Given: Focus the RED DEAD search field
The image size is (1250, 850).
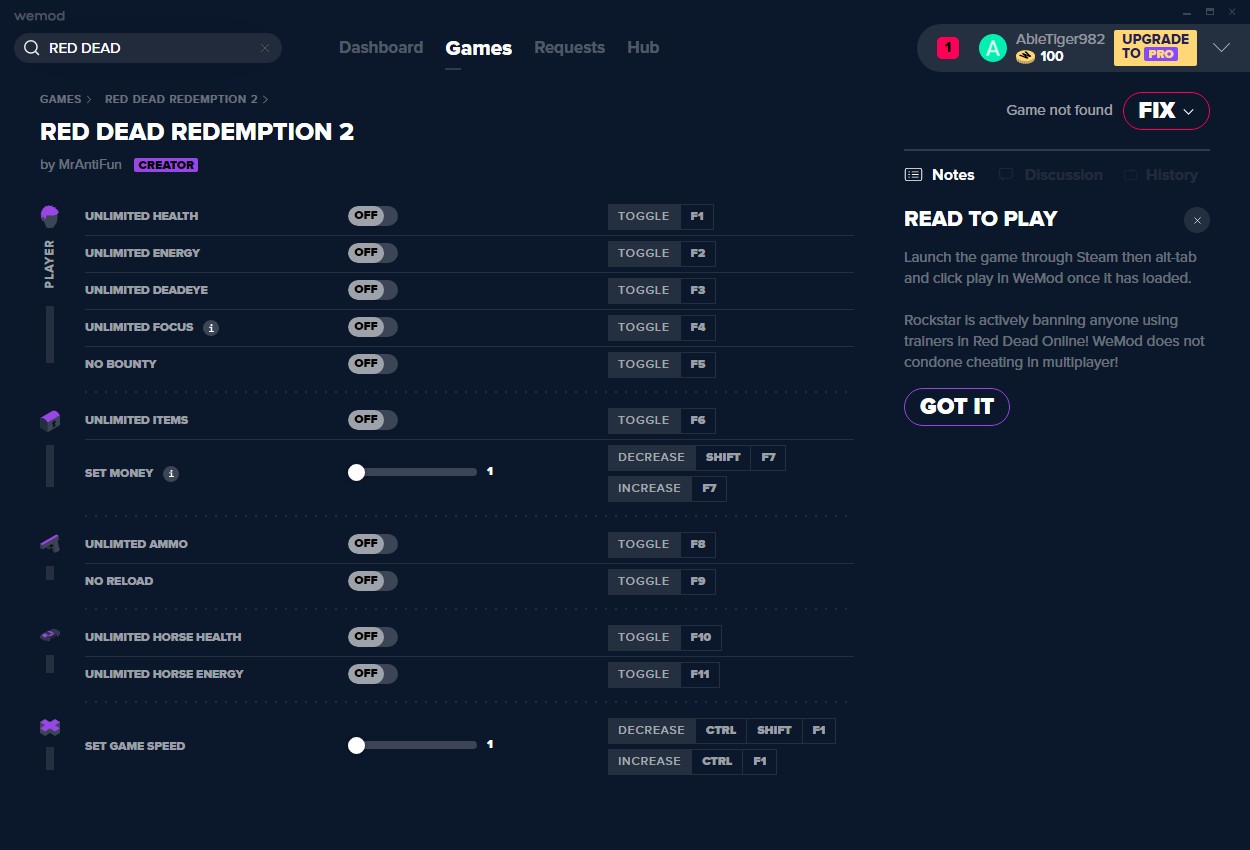Looking at the screenshot, I should (x=148, y=48).
